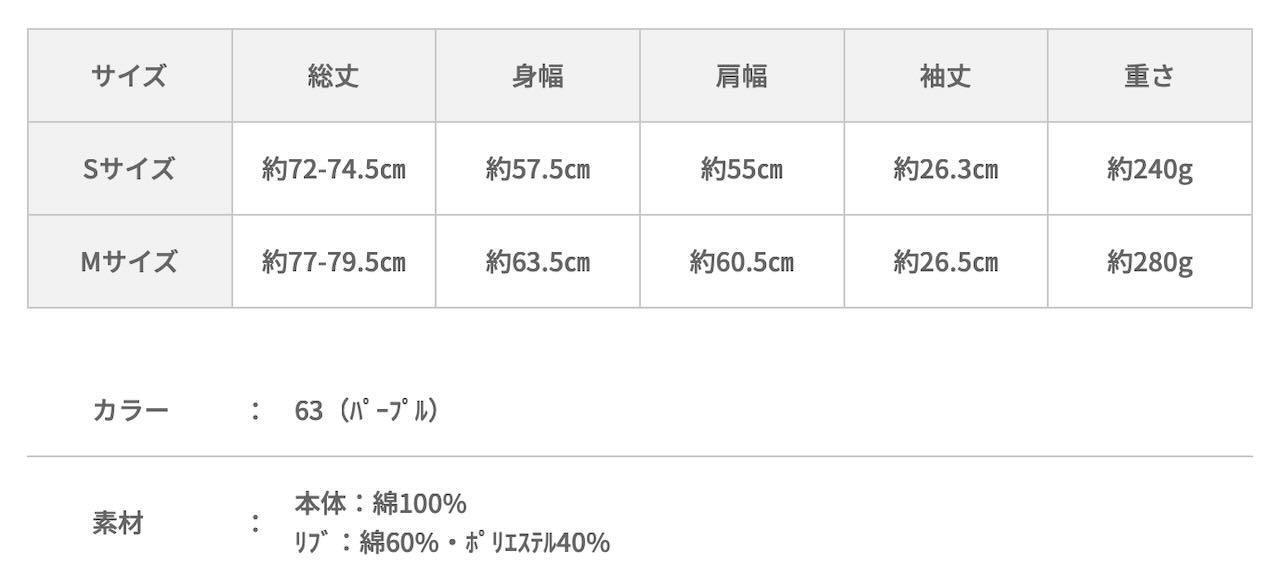Image resolution: width=1280 pixels, height=578 pixels.
Task: Click the Sサイズ row label
Action: [130, 169]
